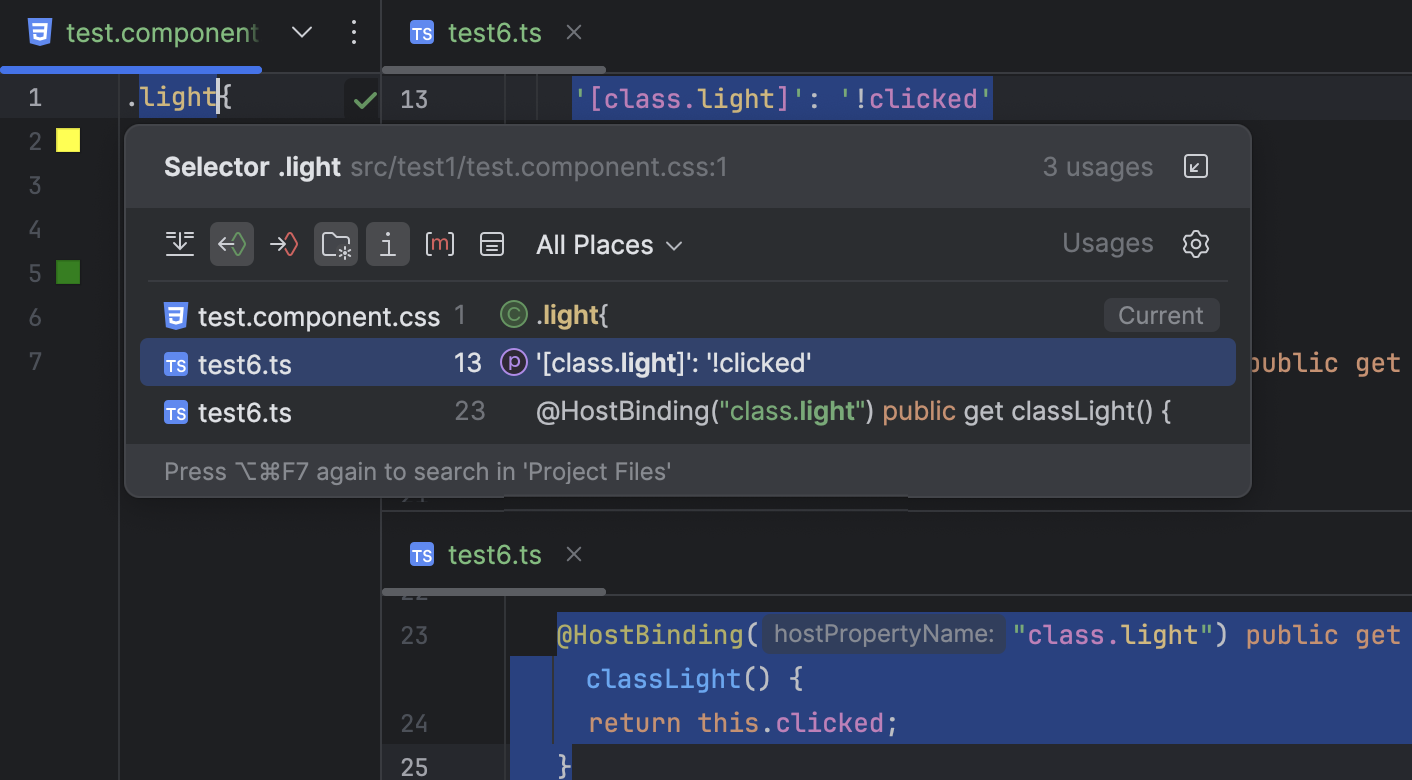The height and width of the screenshot is (780, 1412).
Task: Open the Usages settings gear
Action: 1196,244
